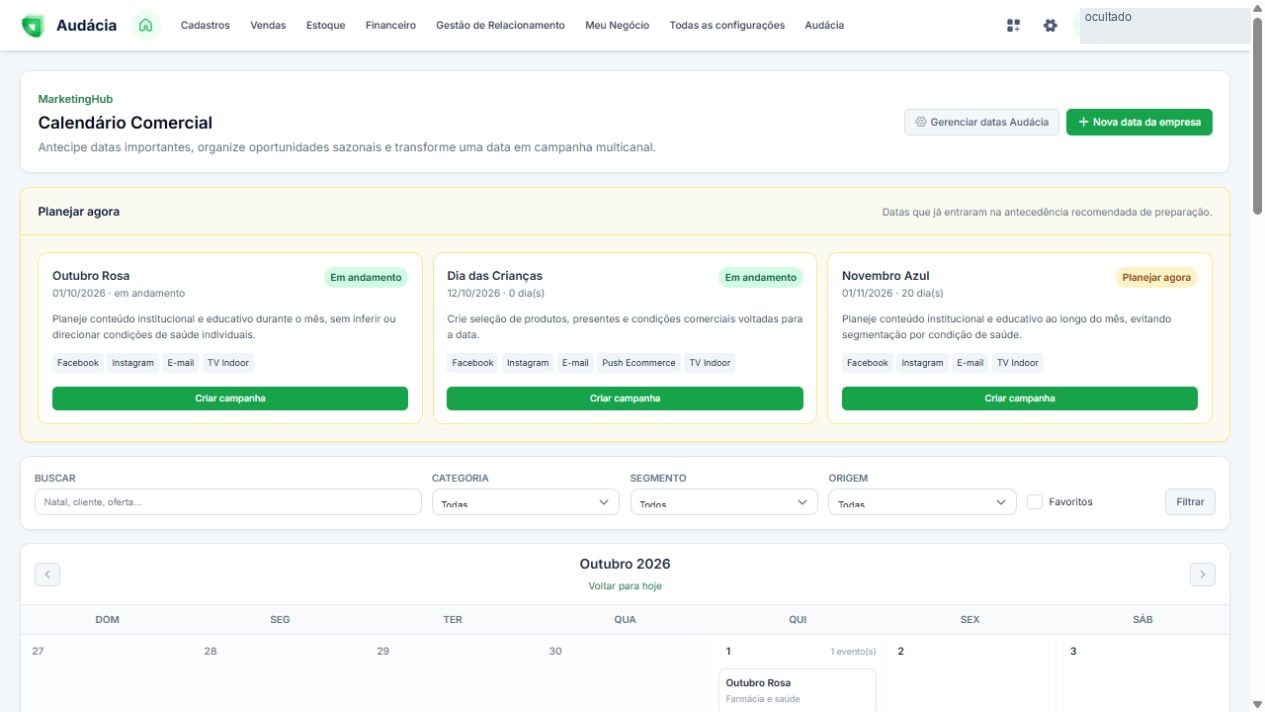
Task: Go to next month arrow
Action: 1202,574
